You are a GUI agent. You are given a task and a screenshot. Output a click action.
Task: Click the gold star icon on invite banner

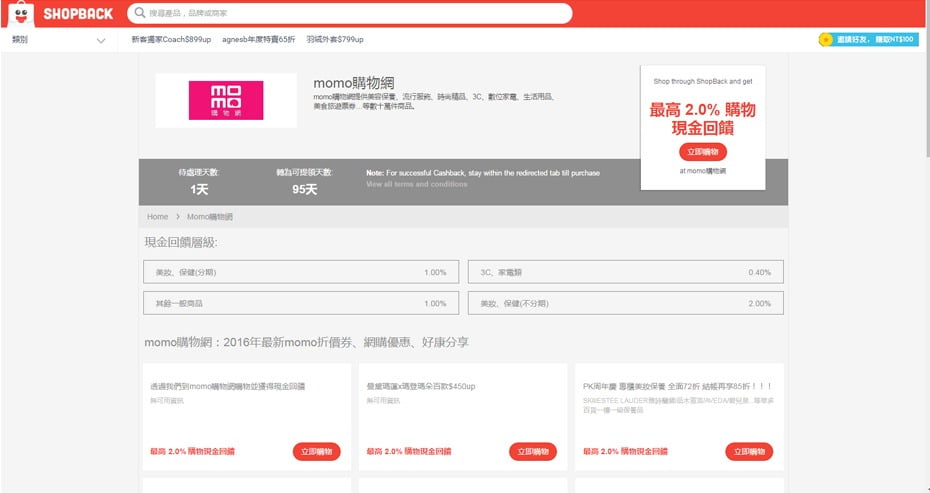pyautogui.click(x=825, y=40)
